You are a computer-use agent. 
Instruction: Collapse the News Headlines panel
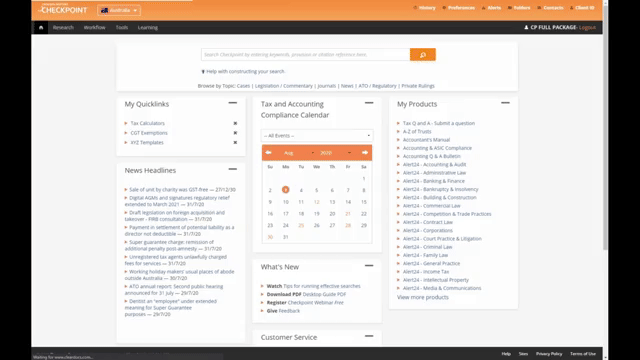click(x=233, y=169)
